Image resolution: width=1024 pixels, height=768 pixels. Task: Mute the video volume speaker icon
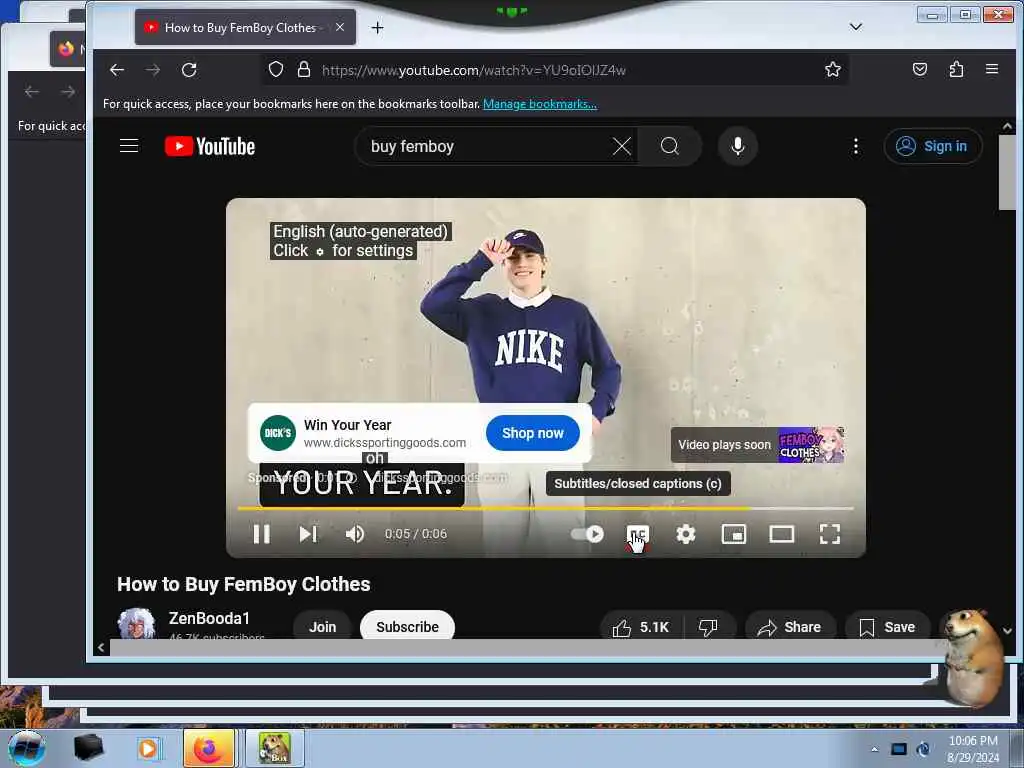click(x=355, y=534)
